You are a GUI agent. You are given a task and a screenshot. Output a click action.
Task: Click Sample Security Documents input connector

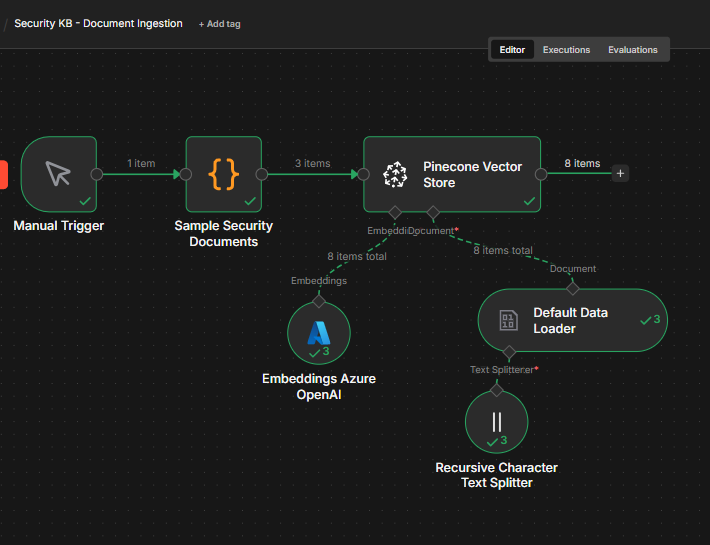point(186,174)
